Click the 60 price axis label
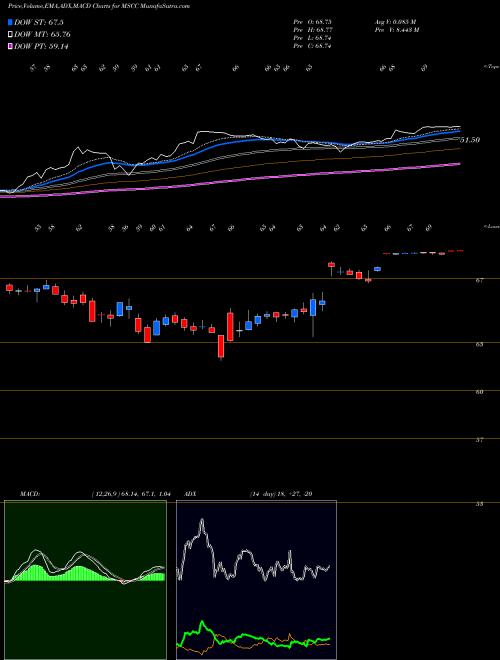 pyautogui.click(x=479, y=392)
